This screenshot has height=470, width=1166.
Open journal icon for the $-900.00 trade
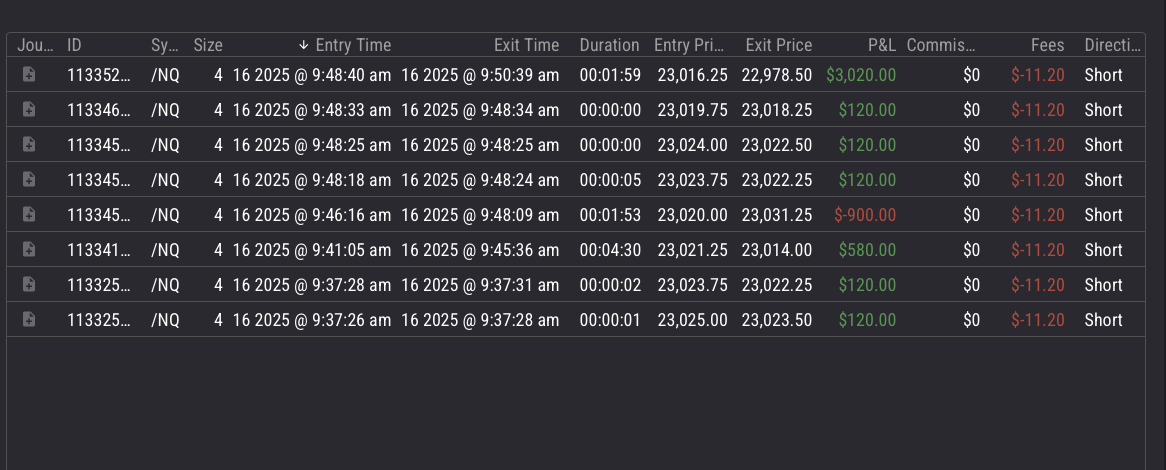coord(29,215)
